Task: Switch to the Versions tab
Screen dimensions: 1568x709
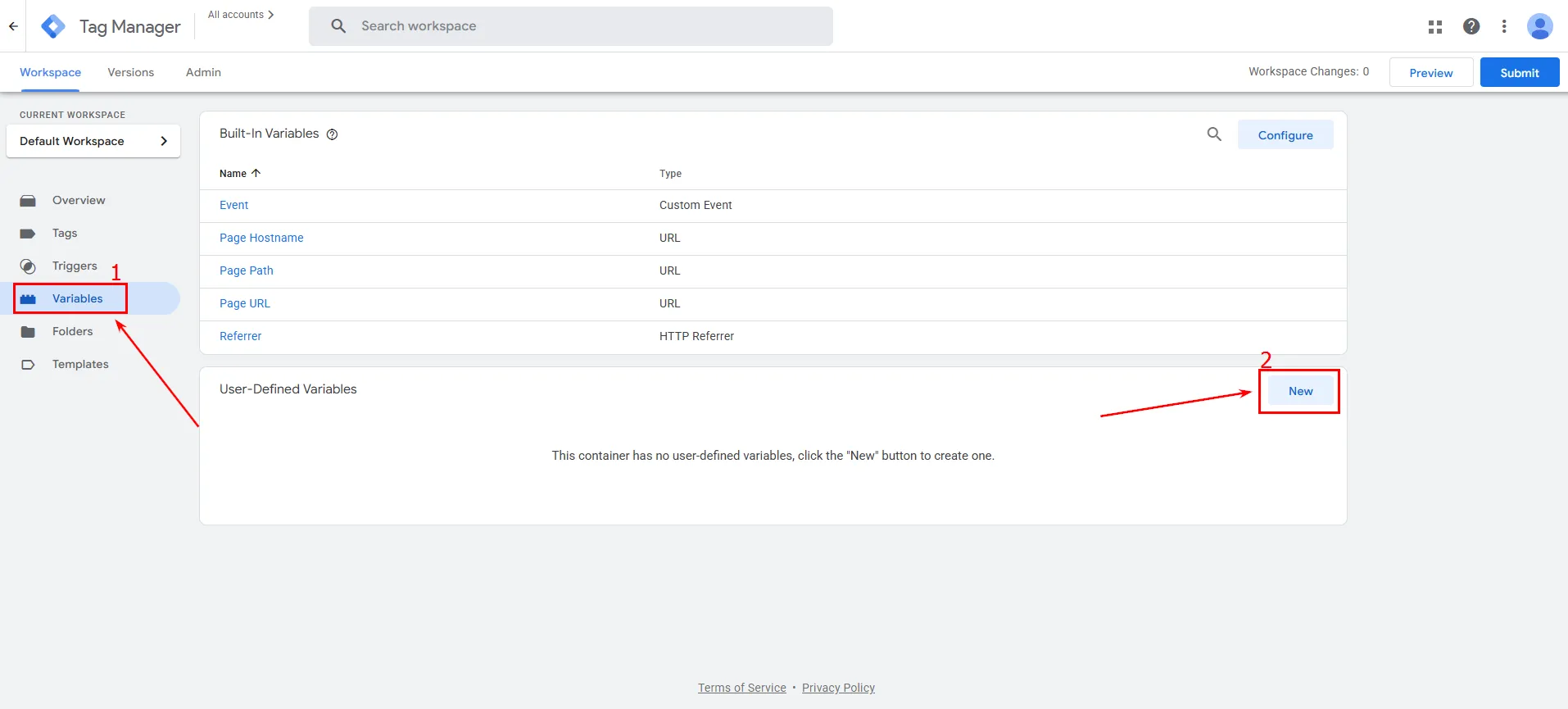Action: 130,72
